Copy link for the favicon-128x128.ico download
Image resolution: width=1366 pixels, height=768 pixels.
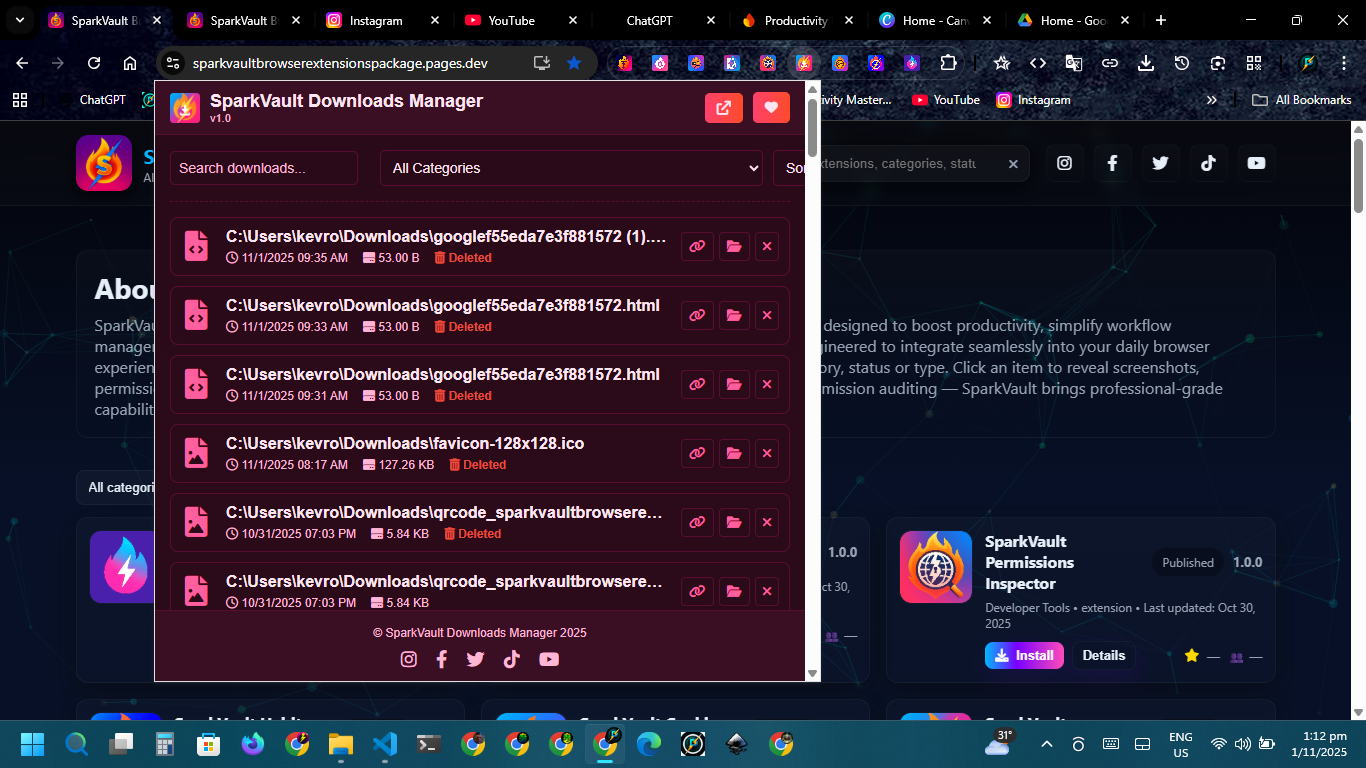697,453
